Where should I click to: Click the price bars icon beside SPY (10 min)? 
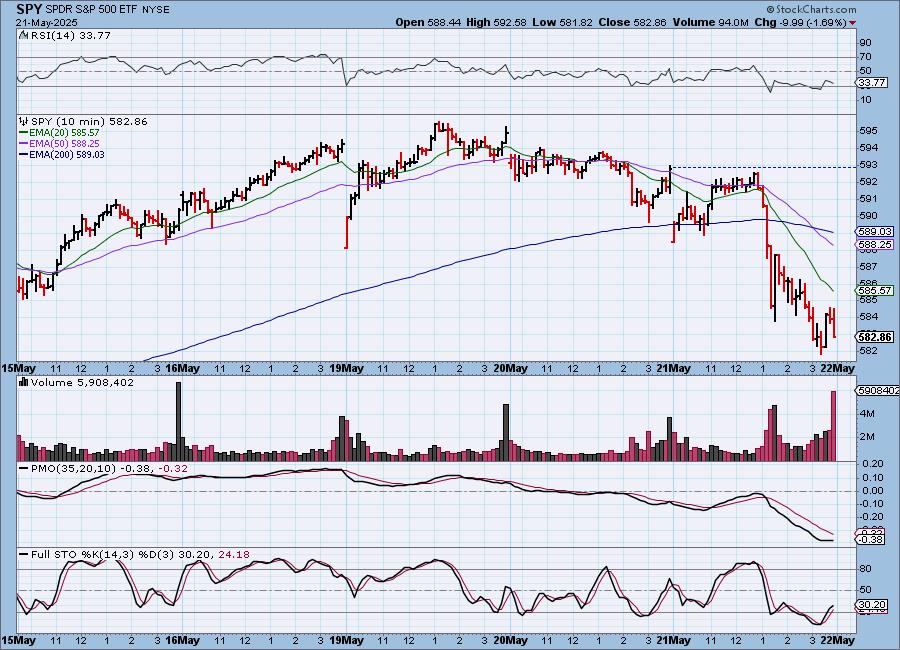pos(24,121)
